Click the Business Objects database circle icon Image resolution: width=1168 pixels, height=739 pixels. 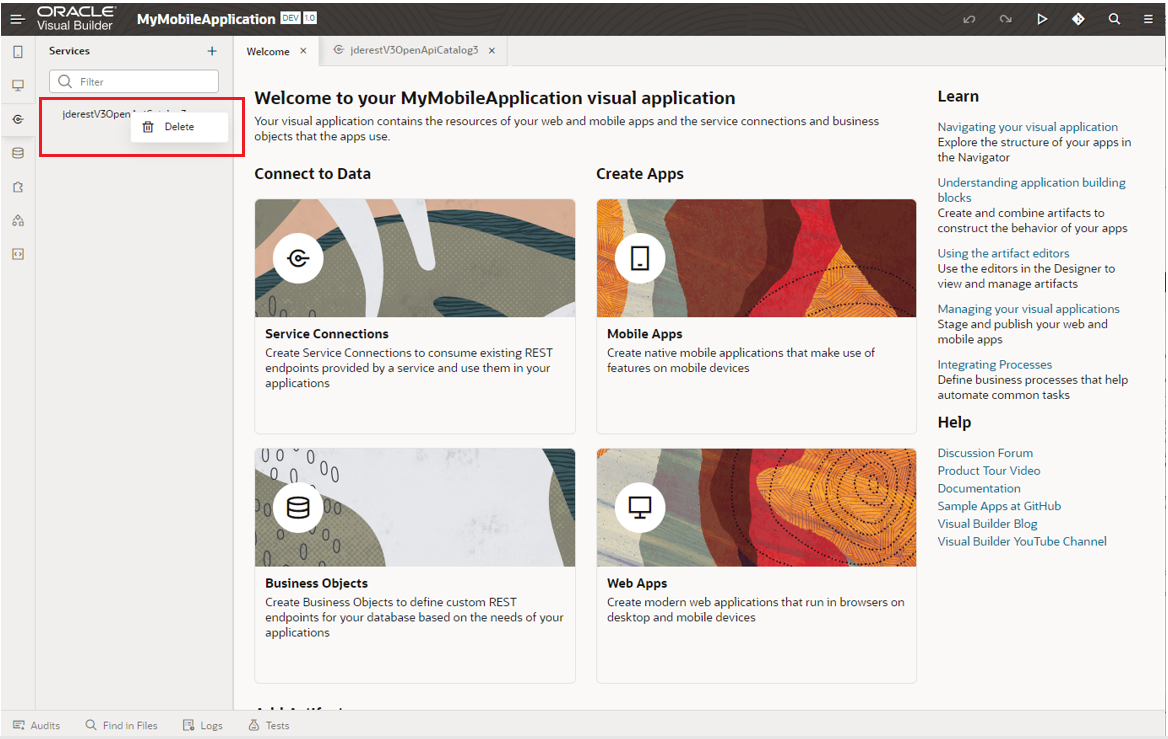tap(298, 507)
